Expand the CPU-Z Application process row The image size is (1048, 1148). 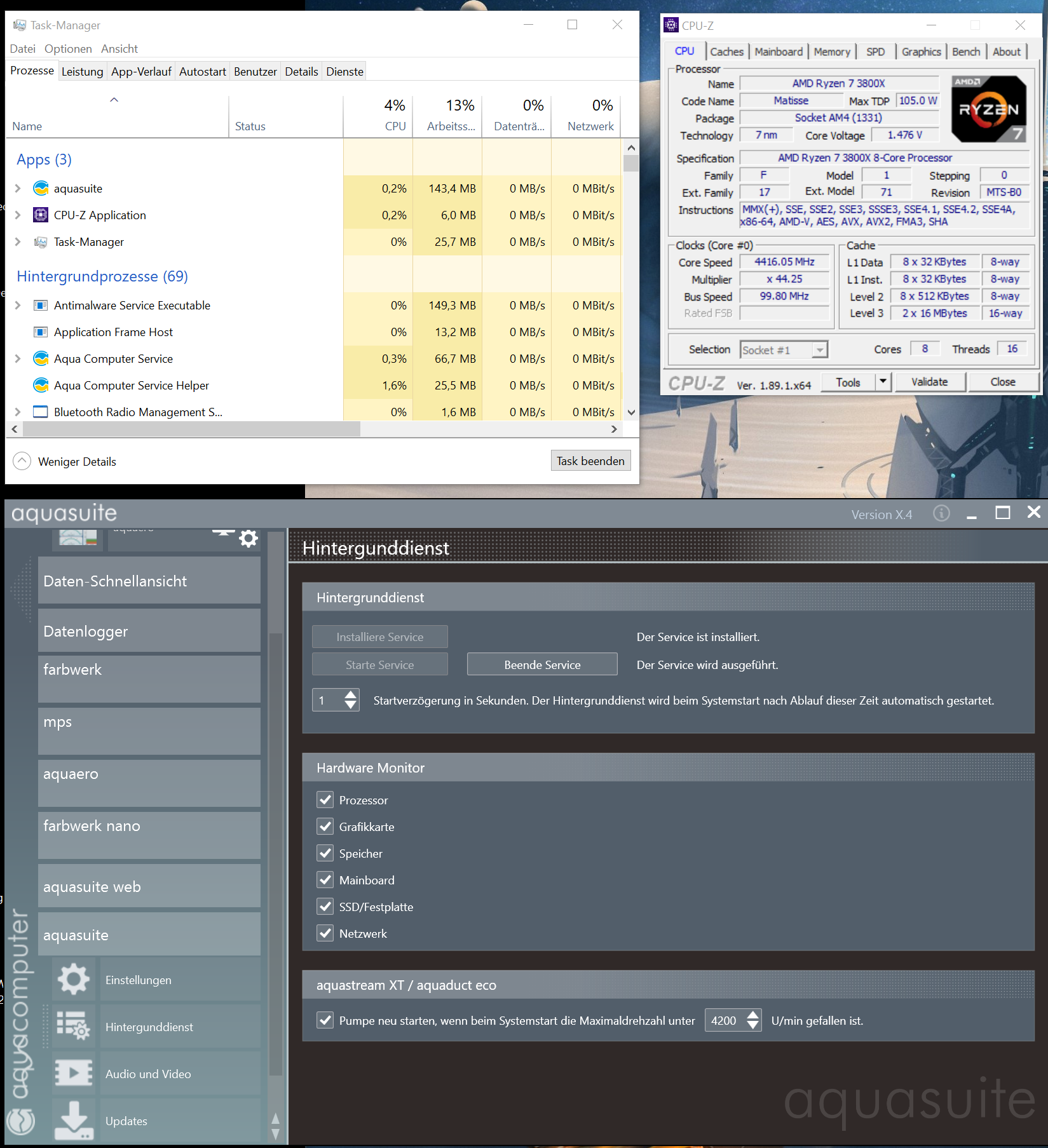click(x=18, y=215)
